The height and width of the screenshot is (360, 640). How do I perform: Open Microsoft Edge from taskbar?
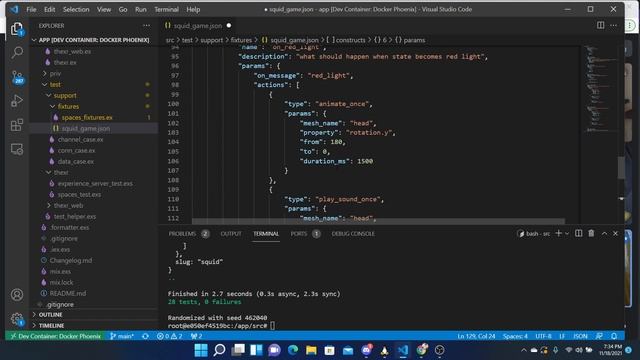[293, 350]
